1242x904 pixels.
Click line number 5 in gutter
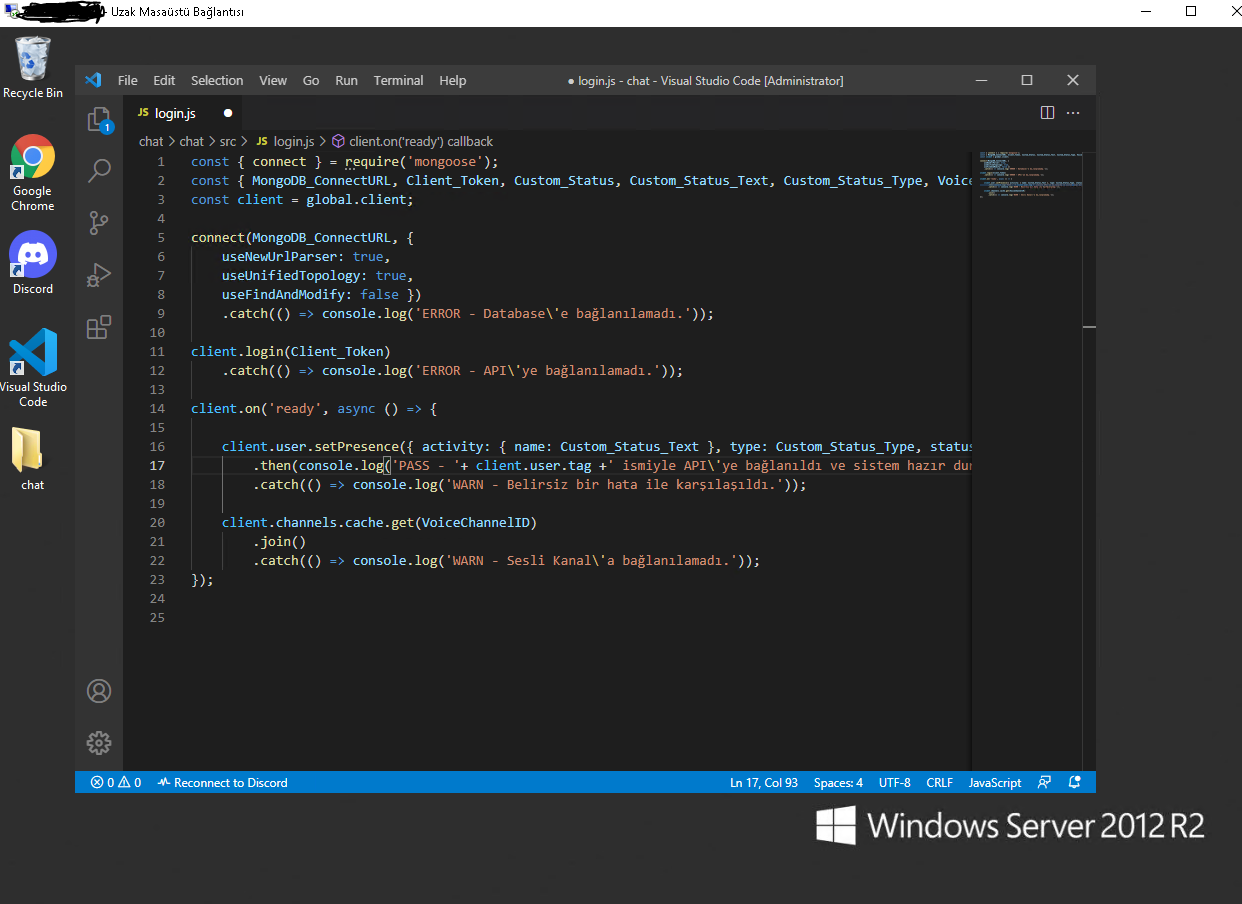[160, 238]
